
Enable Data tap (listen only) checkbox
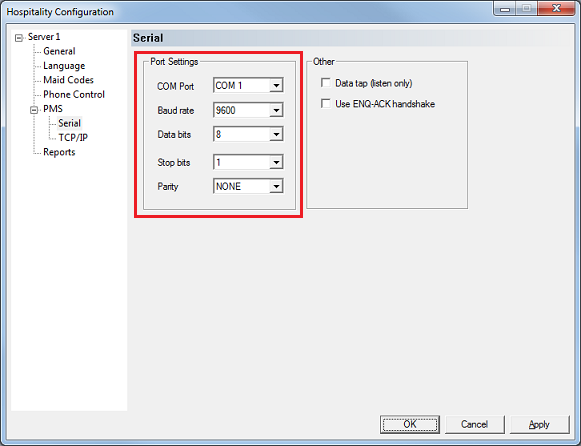(x=326, y=83)
